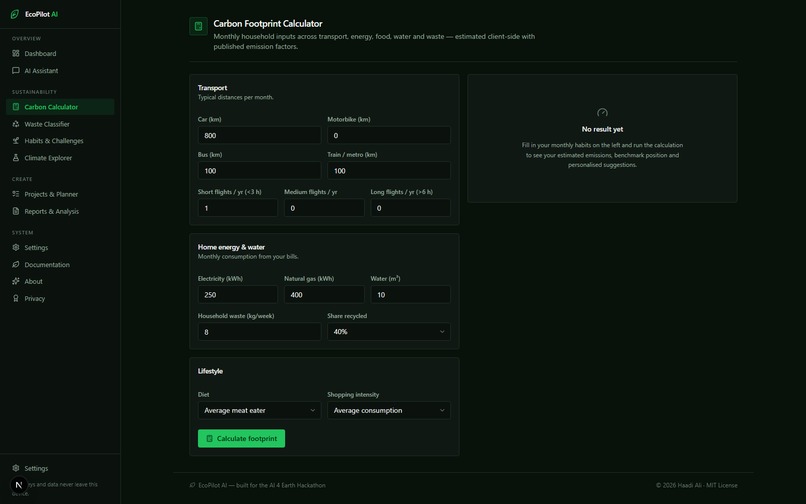Screen dimensions: 806x504
Task: Click the 'Transport' section heading
Action: pyautogui.click(x=212, y=87)
